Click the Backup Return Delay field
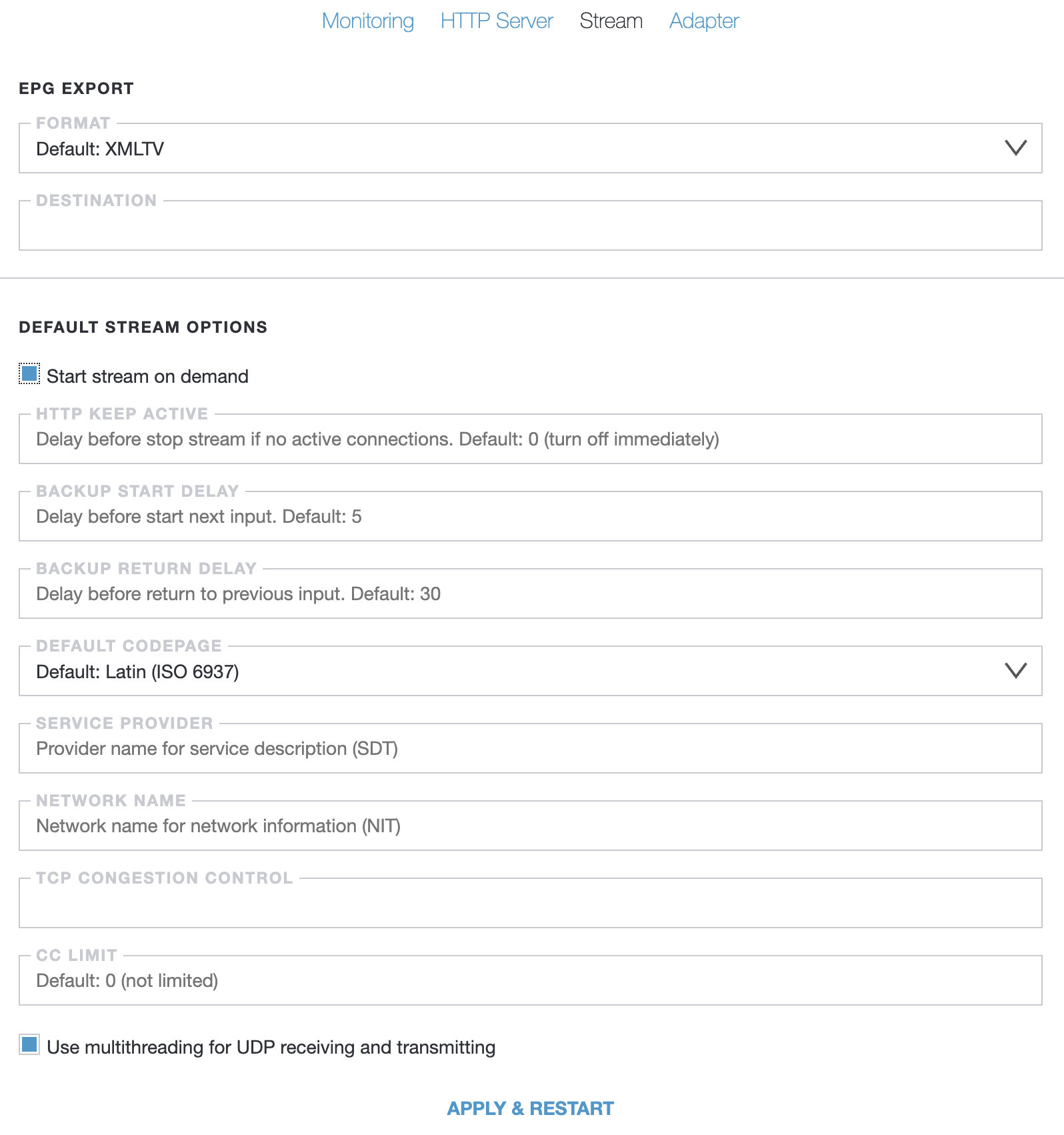This screenshot has width=1064, height=1135. point(530,594)
